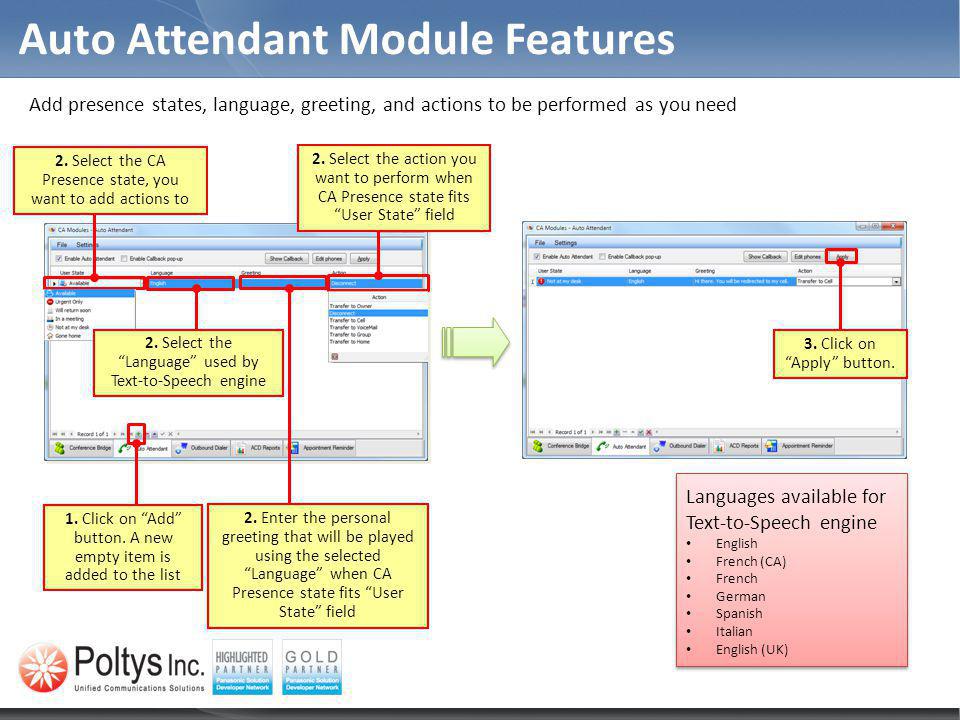This screenshot has width=960, height=720.
Task: Choose Transfer to Home from Action list
Action: click(x=350, y=342)
